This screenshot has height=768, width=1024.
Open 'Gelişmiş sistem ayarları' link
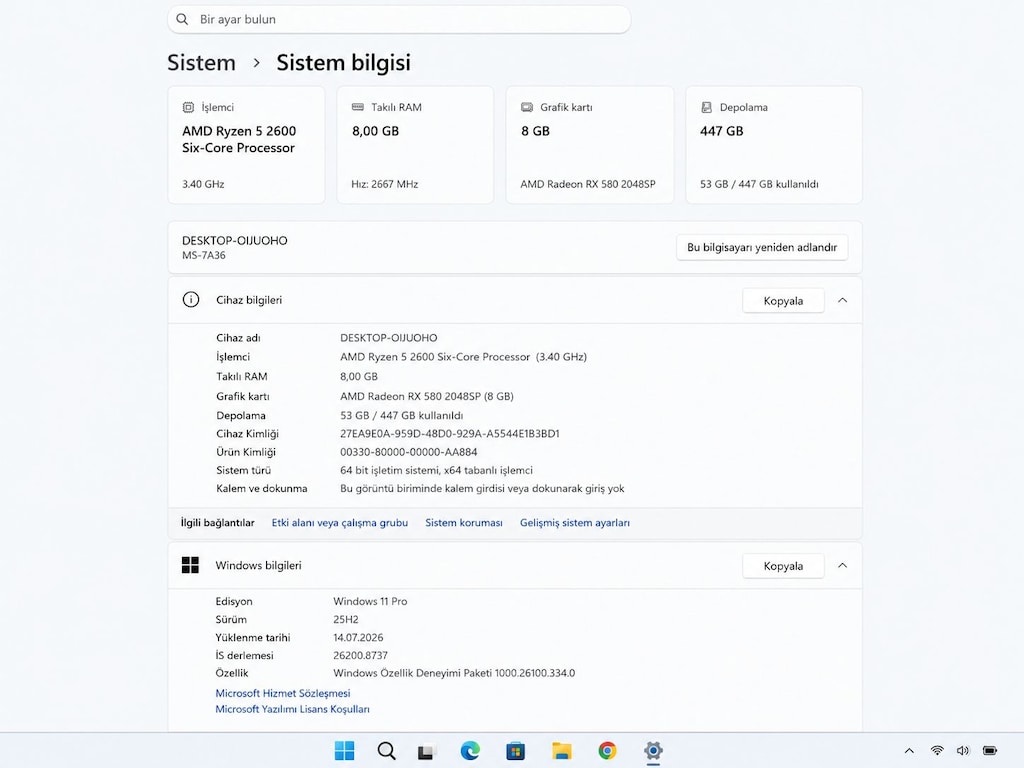click(575, 522)
